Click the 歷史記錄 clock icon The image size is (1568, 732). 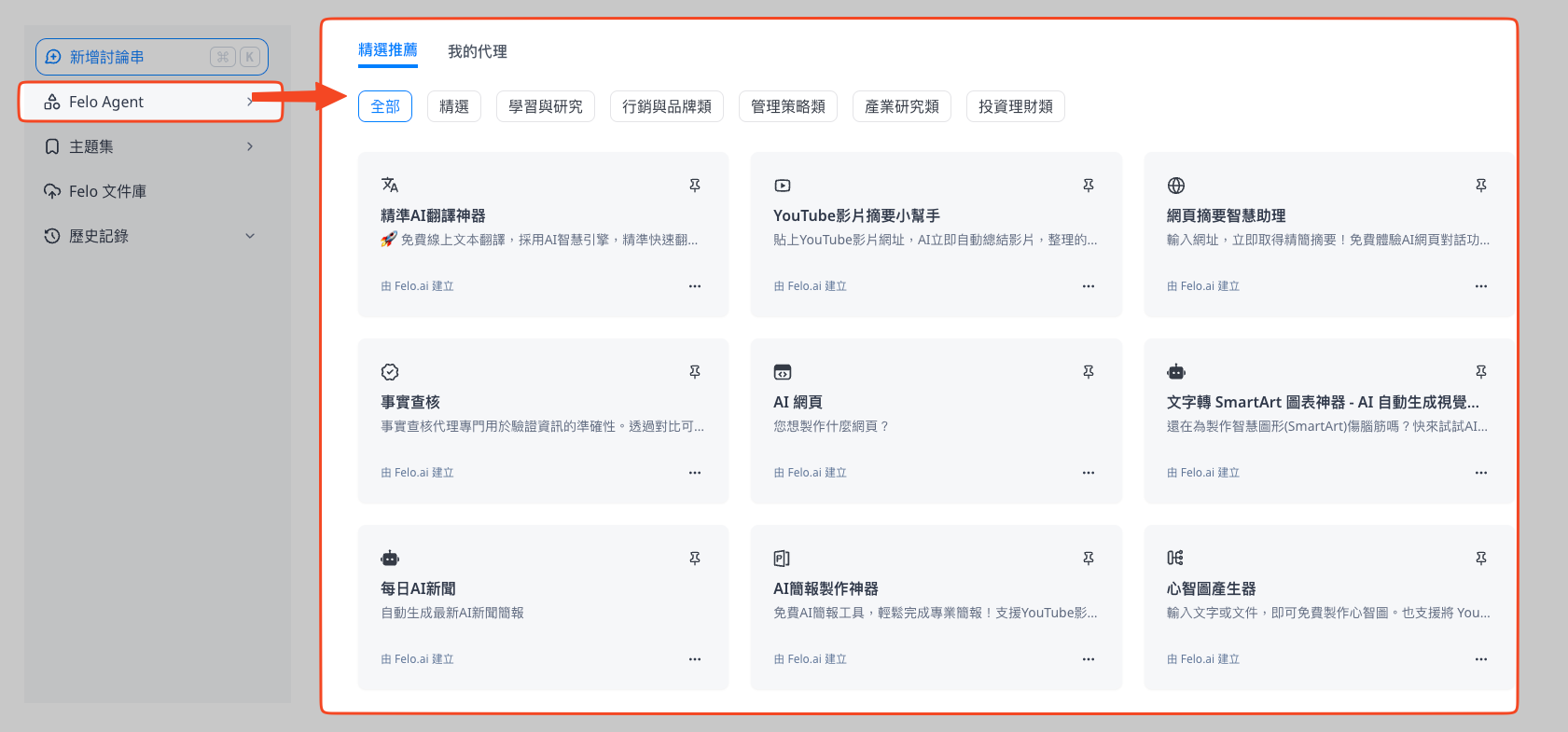click(x=52, y=236)
